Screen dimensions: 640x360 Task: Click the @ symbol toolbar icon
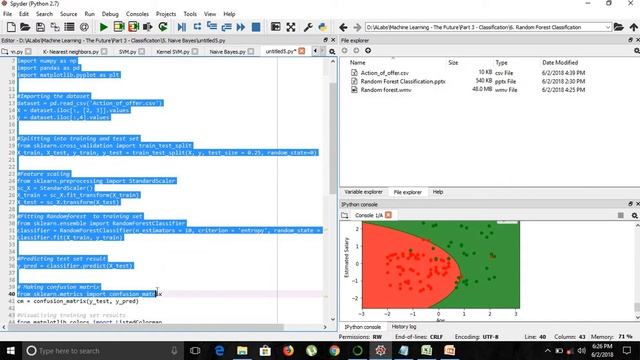pyautogui.click(x=84, y=27)
